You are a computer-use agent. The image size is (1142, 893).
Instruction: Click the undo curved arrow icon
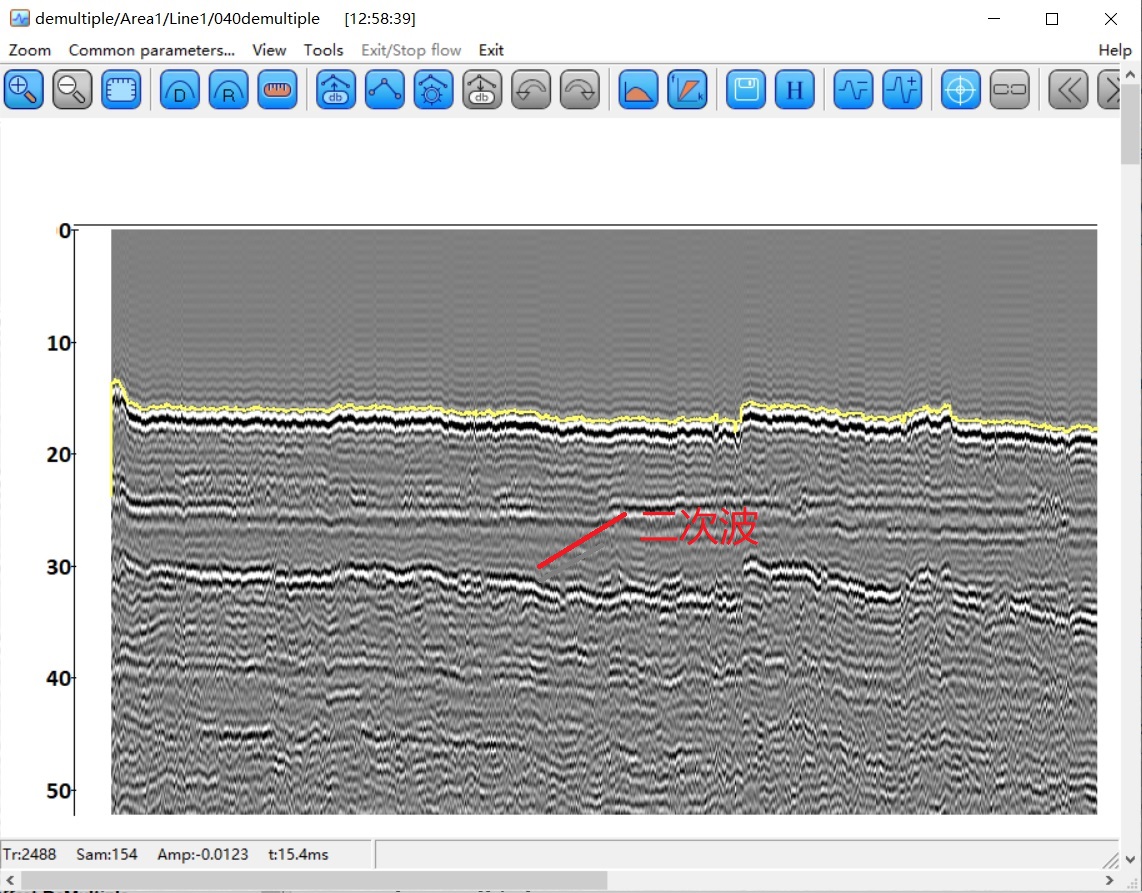pos(531,90)
